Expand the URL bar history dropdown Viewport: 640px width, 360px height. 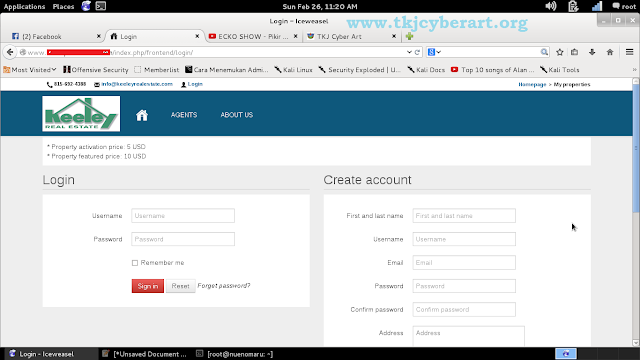409,52
